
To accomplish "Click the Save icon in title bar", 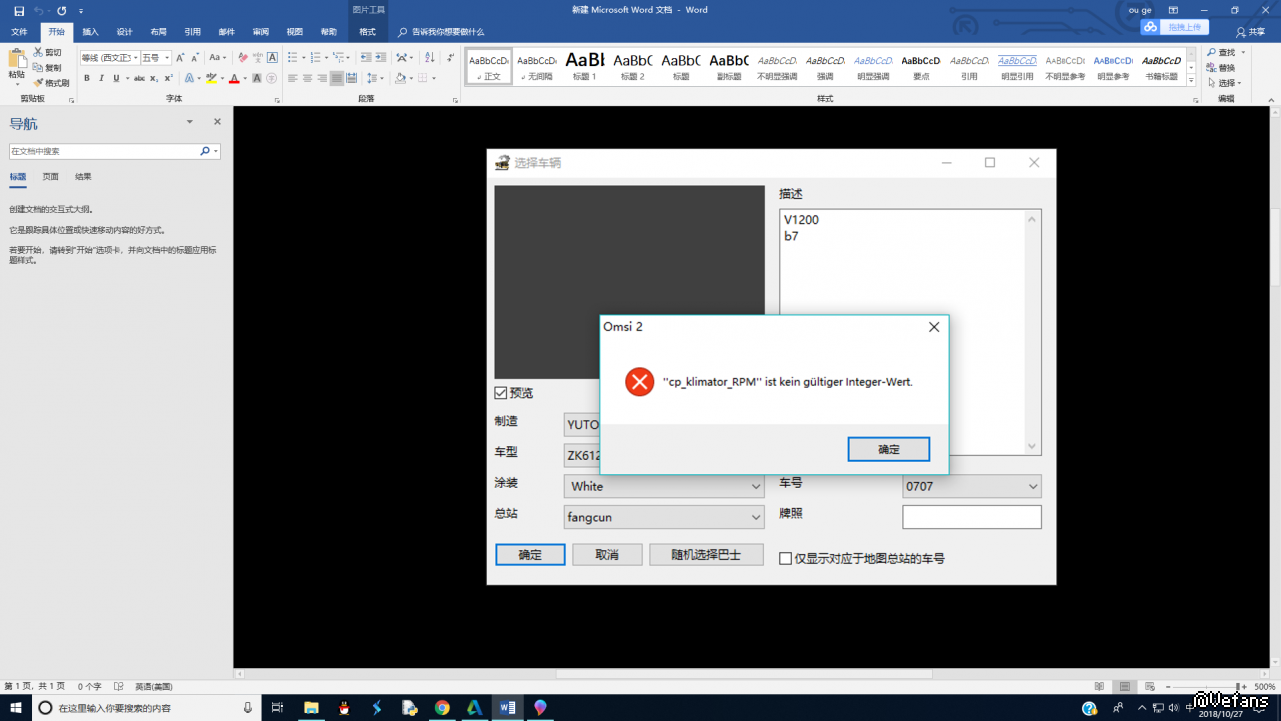I will (19, 10).
